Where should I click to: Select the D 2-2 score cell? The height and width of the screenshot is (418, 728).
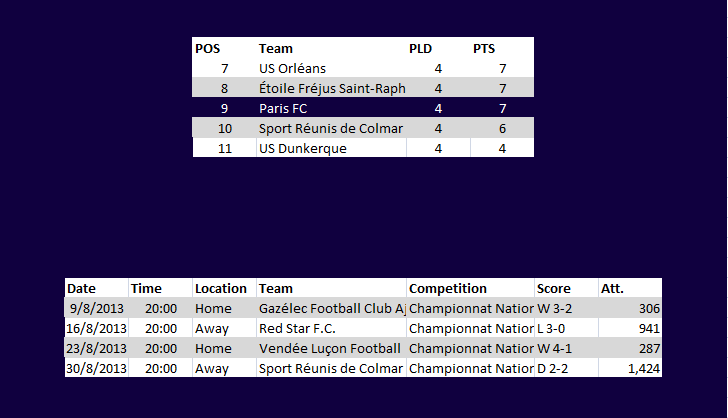click(566, 368)
